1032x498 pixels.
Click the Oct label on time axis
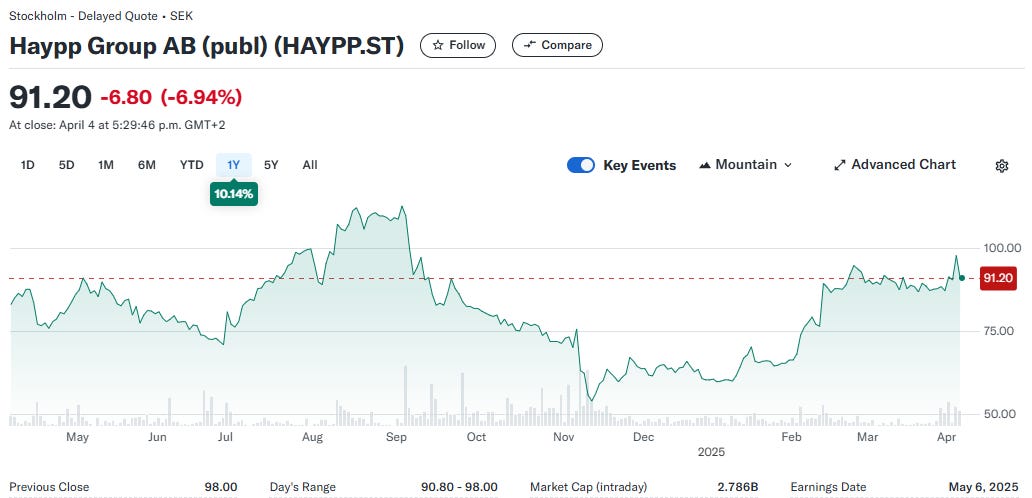tap(476, 437)
